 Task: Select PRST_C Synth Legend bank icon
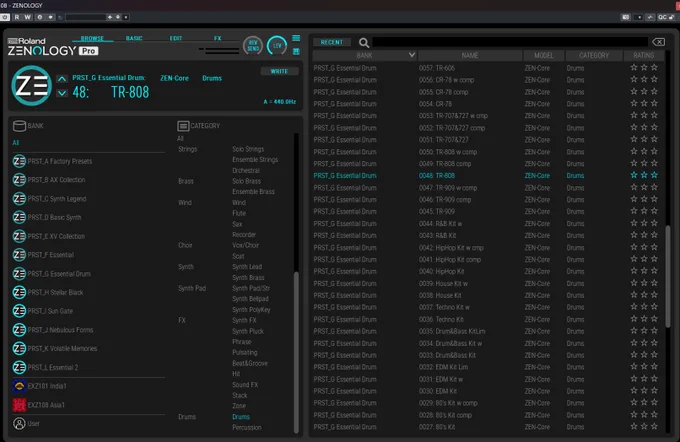19,199
